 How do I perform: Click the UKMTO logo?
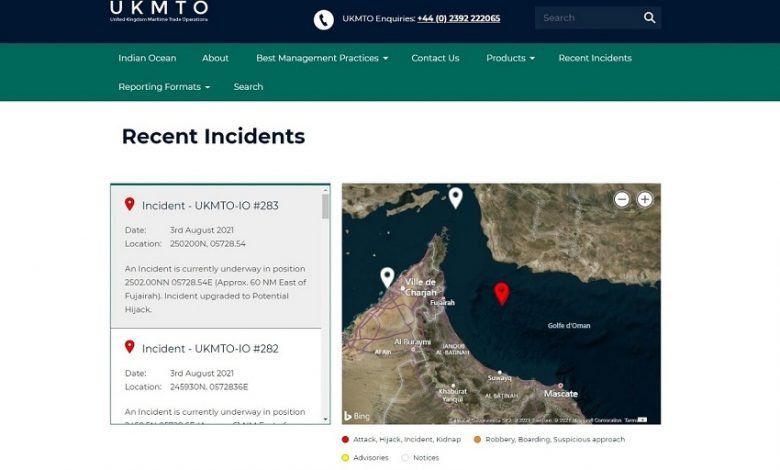point(159,12)
